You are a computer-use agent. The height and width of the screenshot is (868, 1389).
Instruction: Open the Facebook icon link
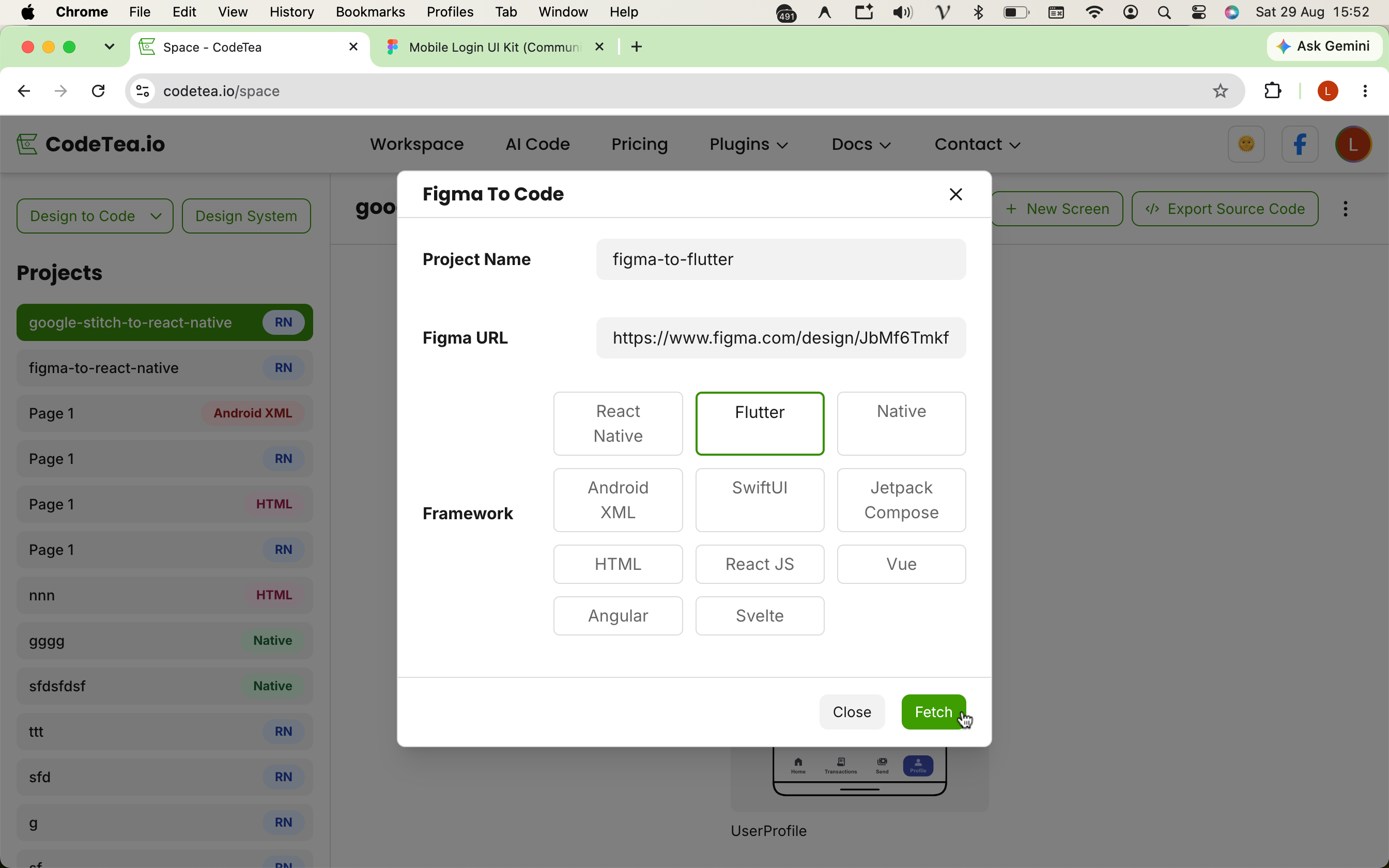pos(1300,144)
